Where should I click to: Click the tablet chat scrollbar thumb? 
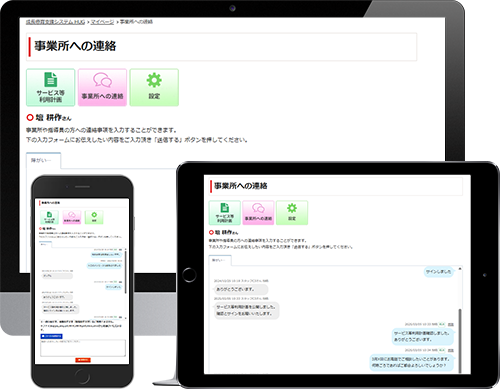click(x=460, y=340)
